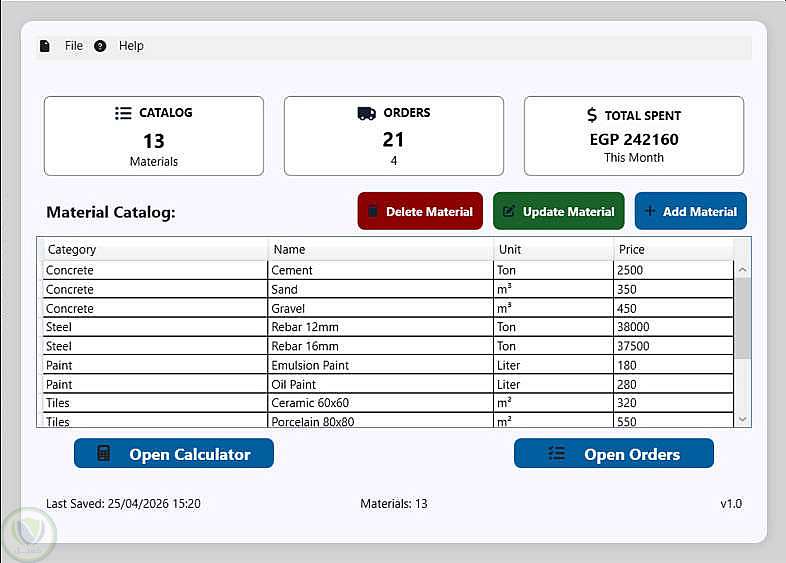The image size is (786, 563).
Task: Click the calculator icon on Open Calculator
Action: coord(104,453)
